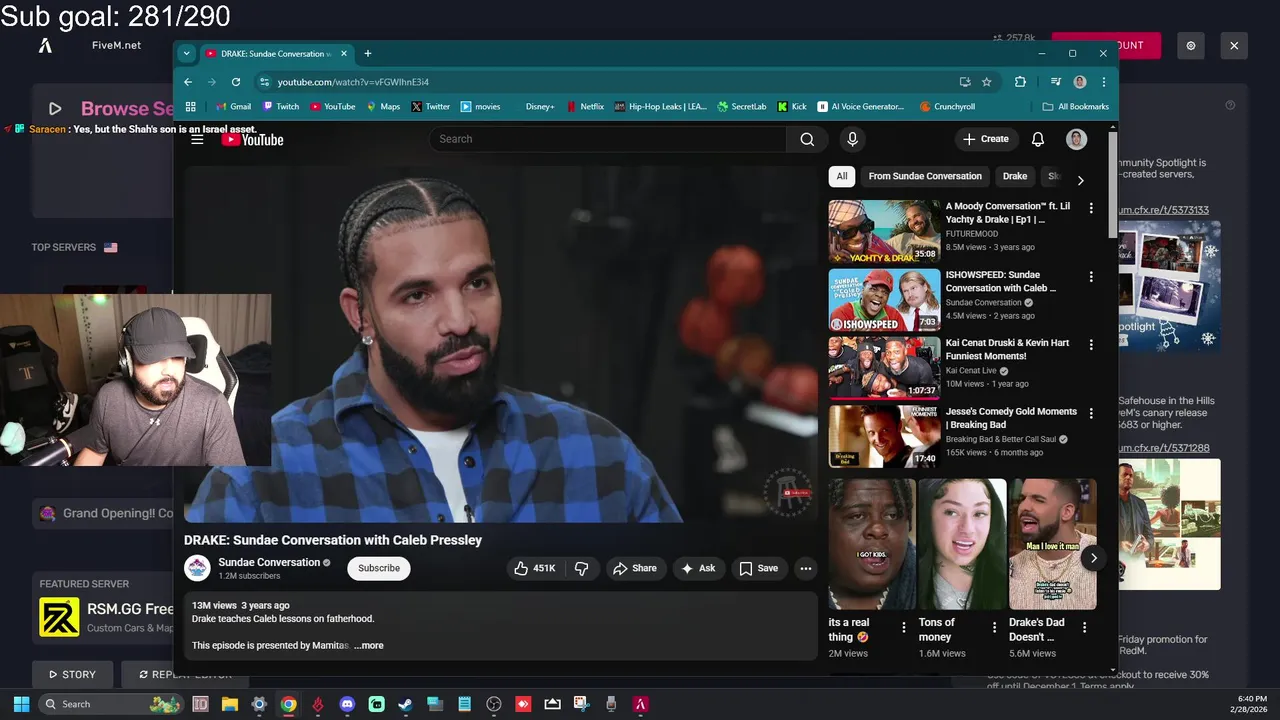The height and width of the screenshot is (720, 1280).
Task: Open the Sundae Conversation channel avatar
Action: click(x=197, y=568)
